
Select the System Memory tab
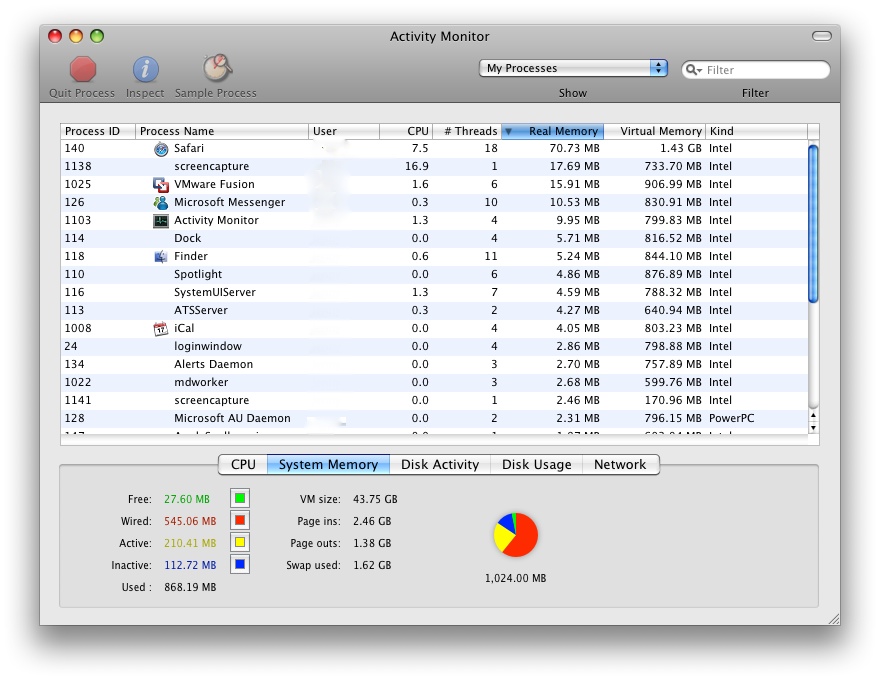pyautogui.click(x=328, y=465)
